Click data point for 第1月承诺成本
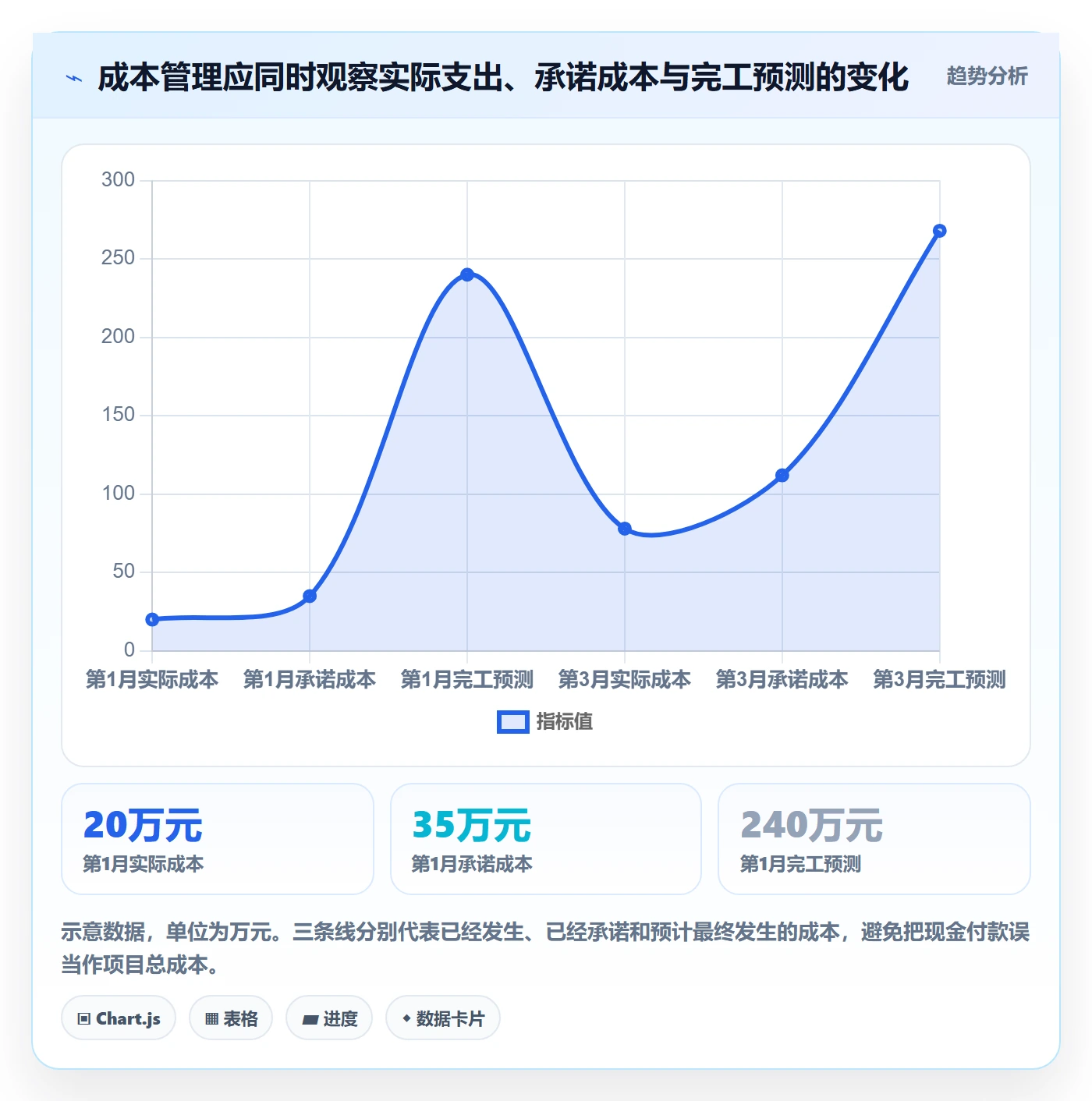The height and width of the screenshot is (1101, 1092). click(x=310, y=597)
